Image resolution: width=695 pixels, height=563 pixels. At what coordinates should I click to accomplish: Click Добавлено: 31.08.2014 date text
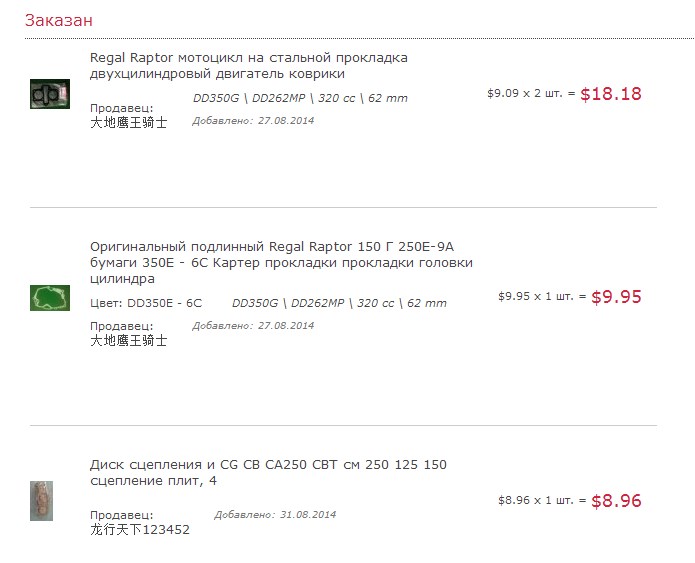coord(275,515)
